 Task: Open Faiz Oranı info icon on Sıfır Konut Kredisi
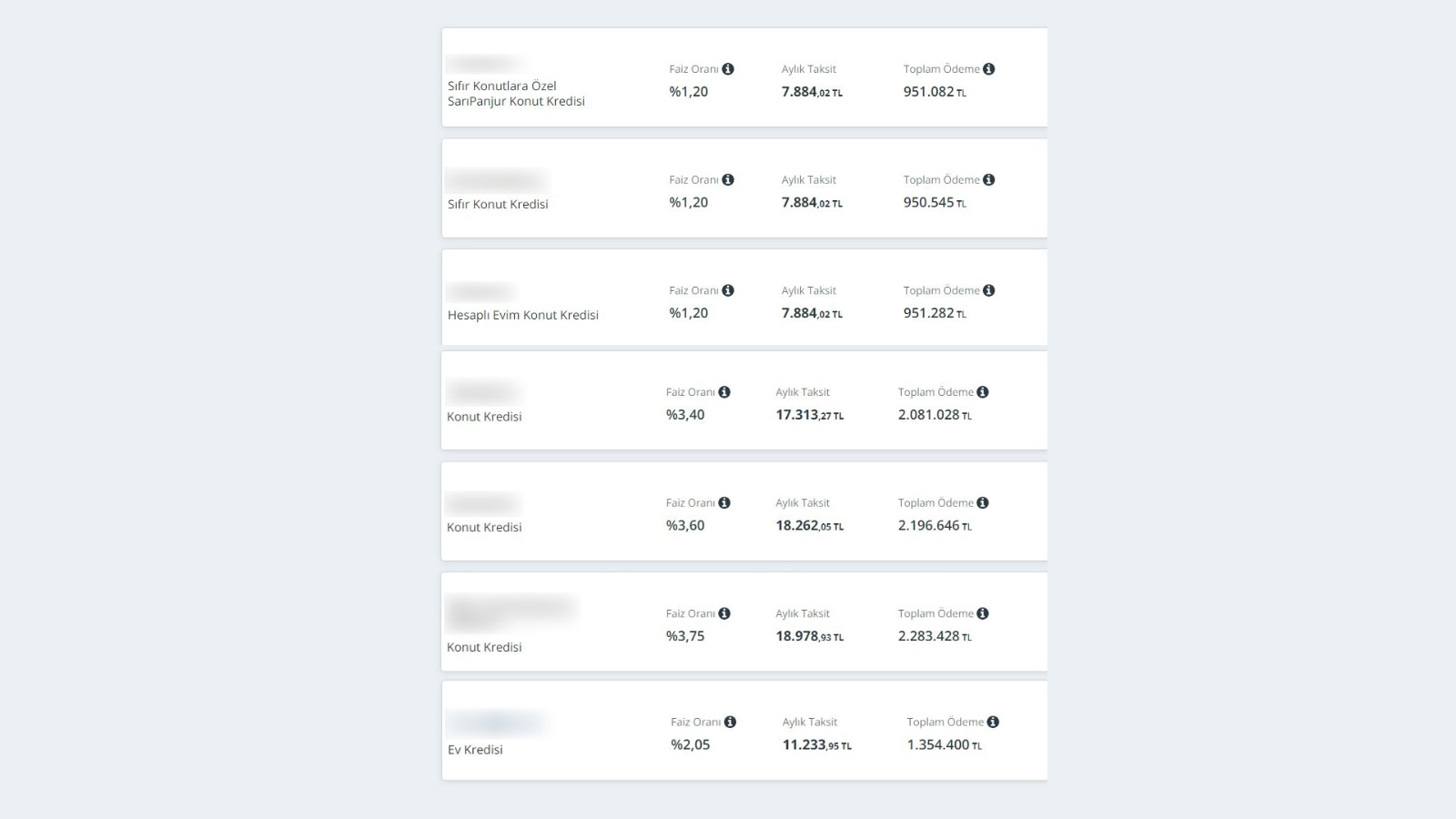click(728, 180)
